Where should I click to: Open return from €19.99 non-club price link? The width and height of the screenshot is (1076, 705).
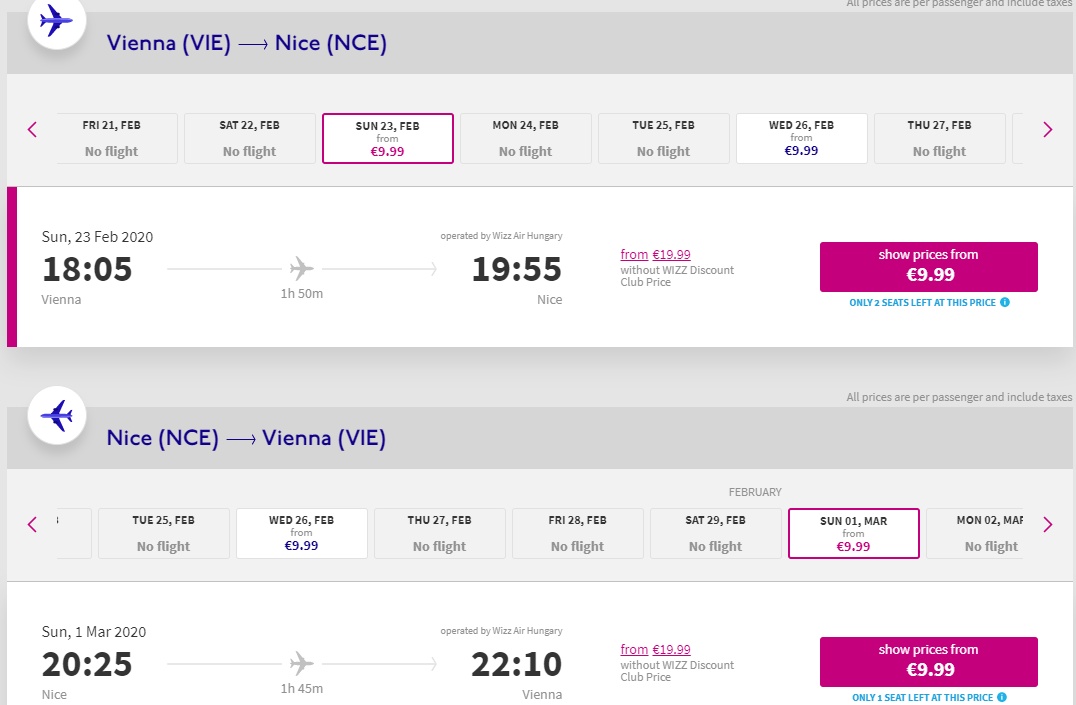655,649
